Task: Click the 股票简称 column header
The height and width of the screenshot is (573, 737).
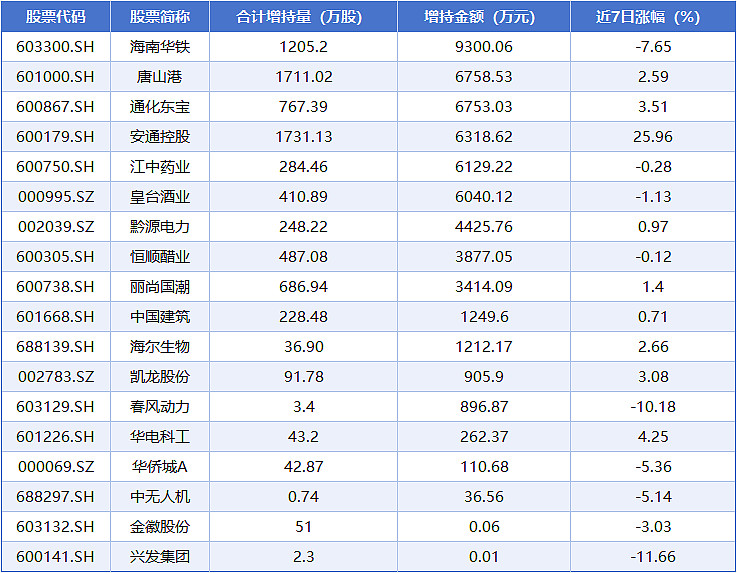Action: [x=160, y=17]
